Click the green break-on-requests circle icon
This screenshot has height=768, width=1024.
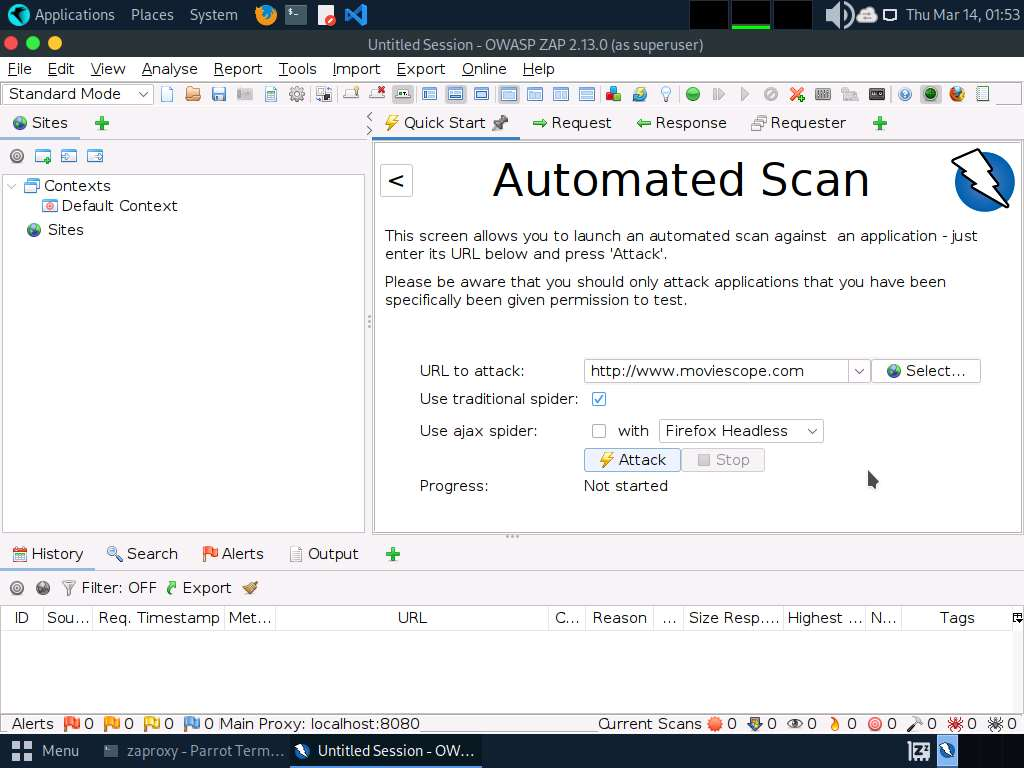pyautogui.click(x=693, y=94)
